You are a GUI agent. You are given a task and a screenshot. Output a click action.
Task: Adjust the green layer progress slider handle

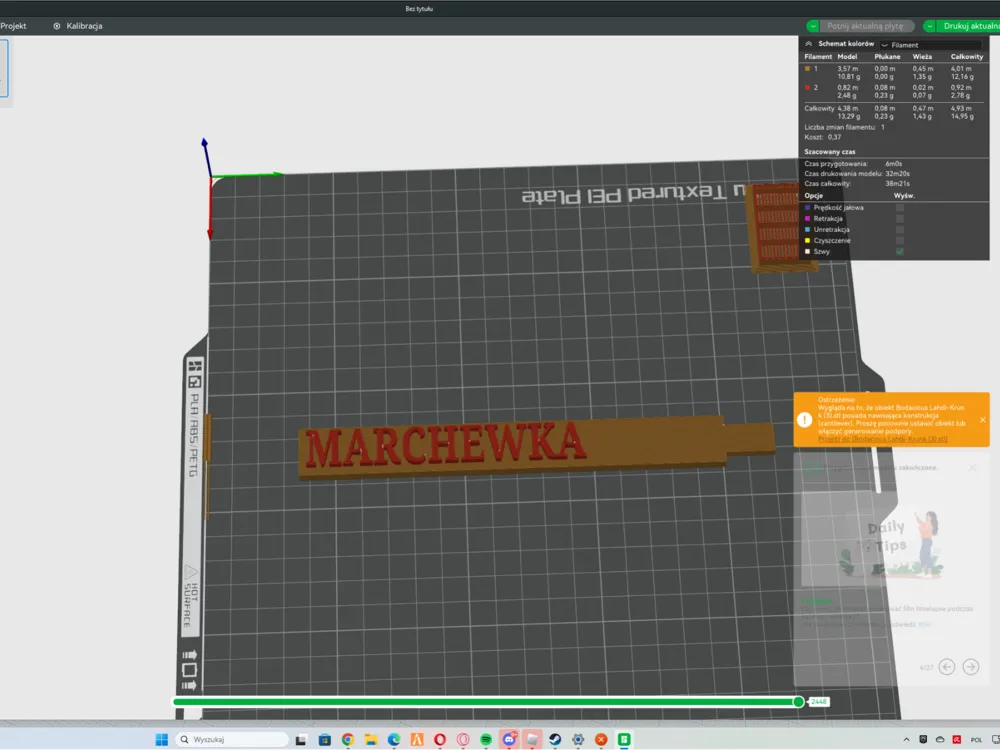pyautogui.click(x=798, y=702)
